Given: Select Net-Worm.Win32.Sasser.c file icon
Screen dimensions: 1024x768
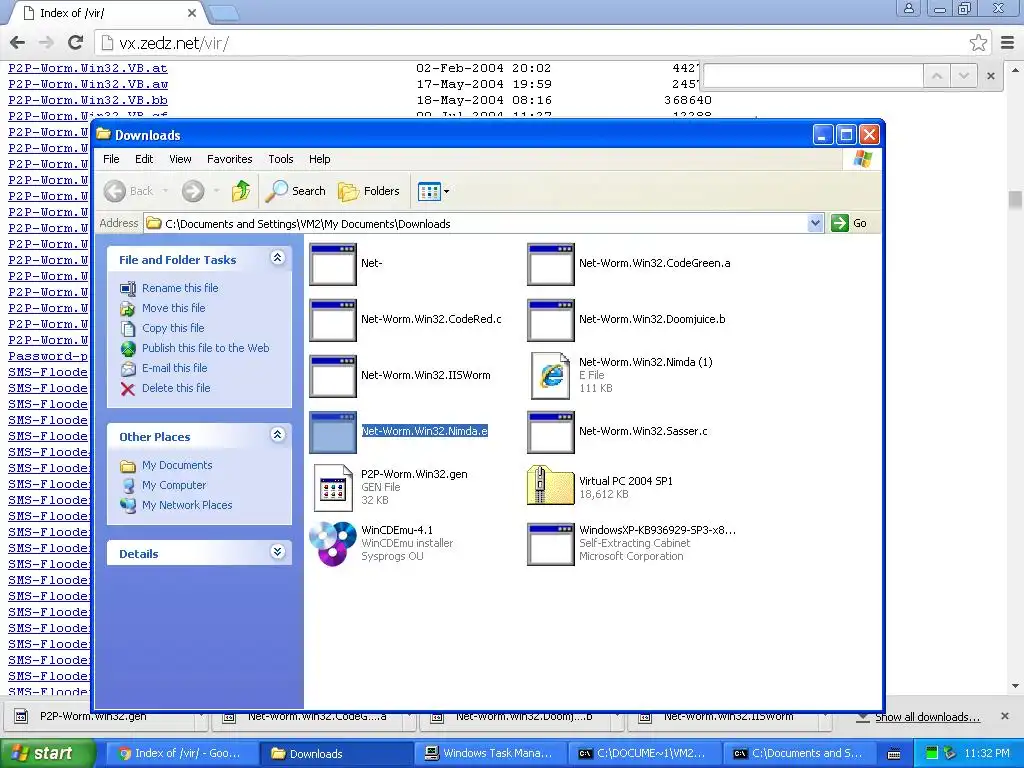Looking at the screenshot, I should point(551,432).
